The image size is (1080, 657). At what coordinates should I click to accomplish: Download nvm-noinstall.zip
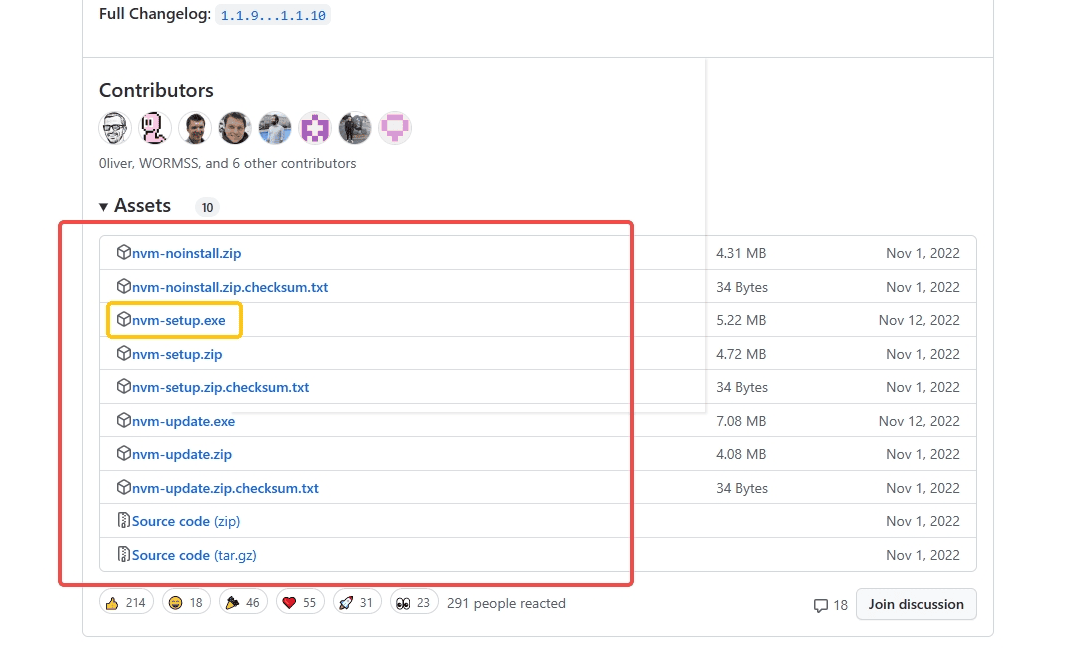[x=187, y=253]
